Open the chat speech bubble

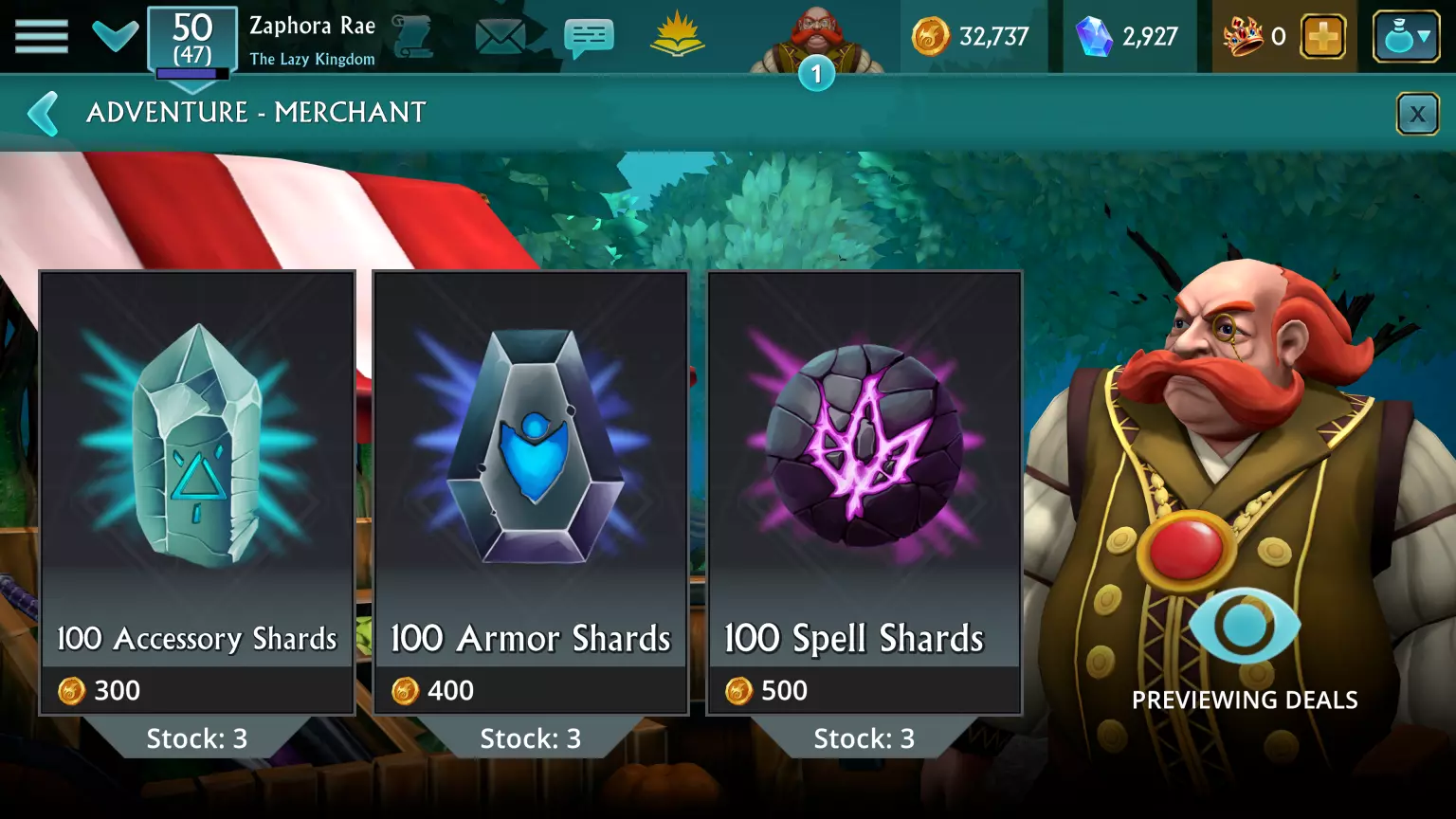coord(589,38)
